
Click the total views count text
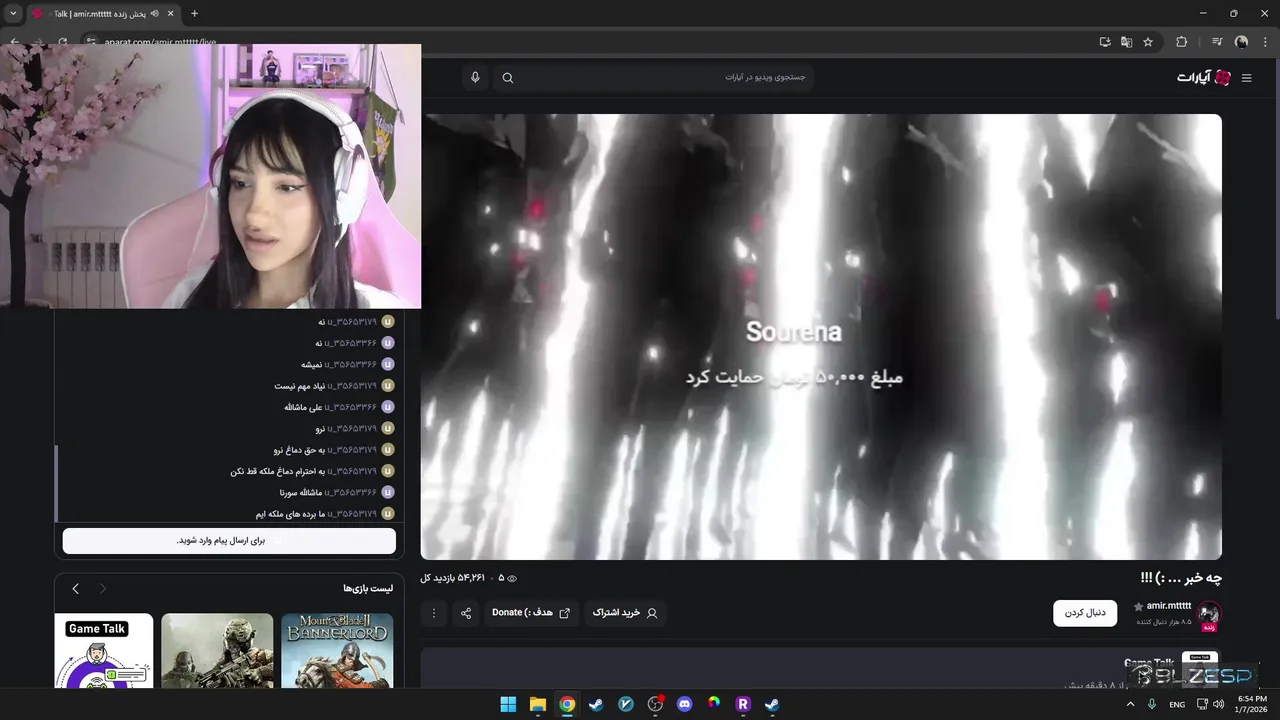[452, 578]
